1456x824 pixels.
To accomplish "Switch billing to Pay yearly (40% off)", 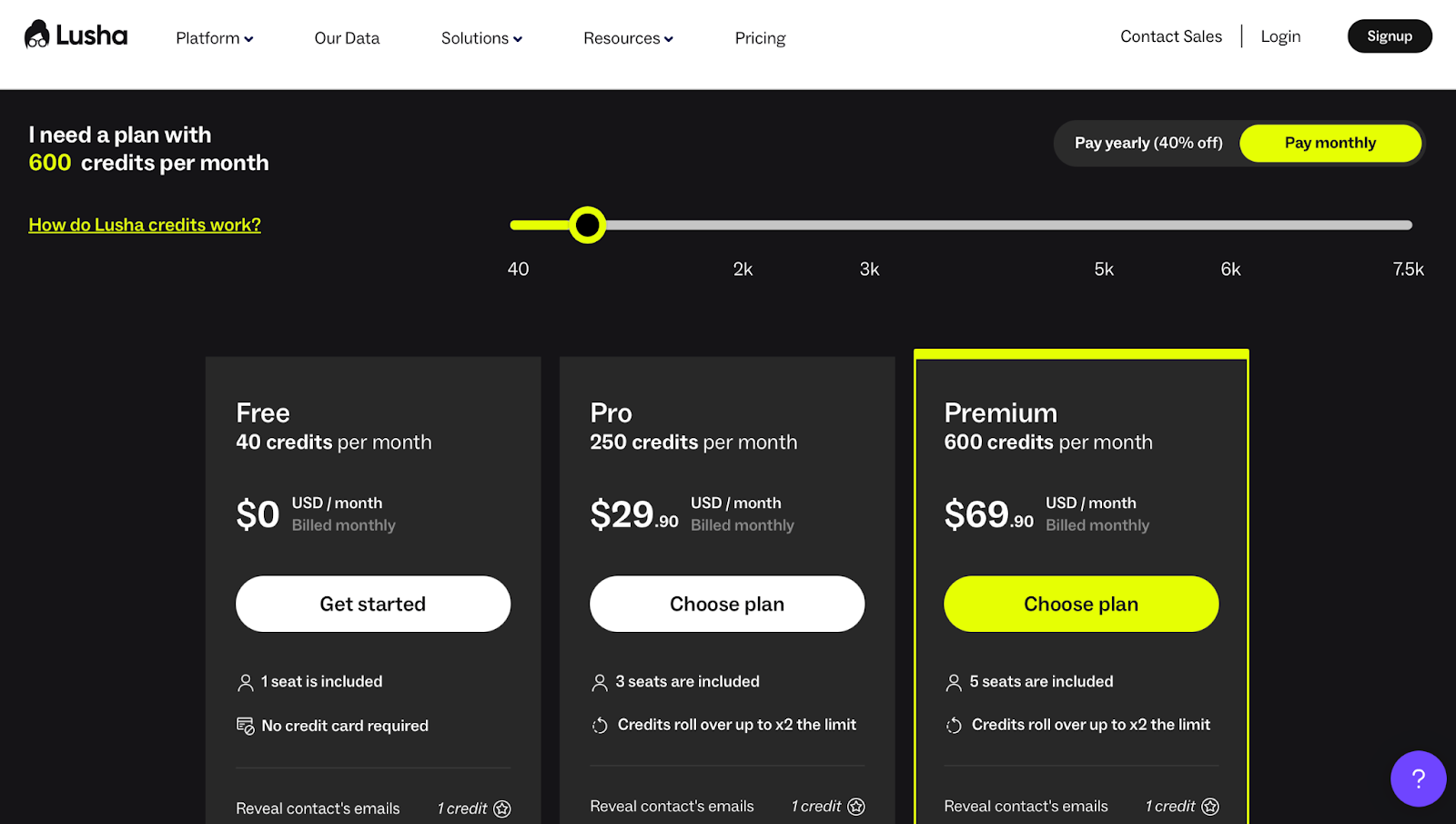I will point(1148,143).
